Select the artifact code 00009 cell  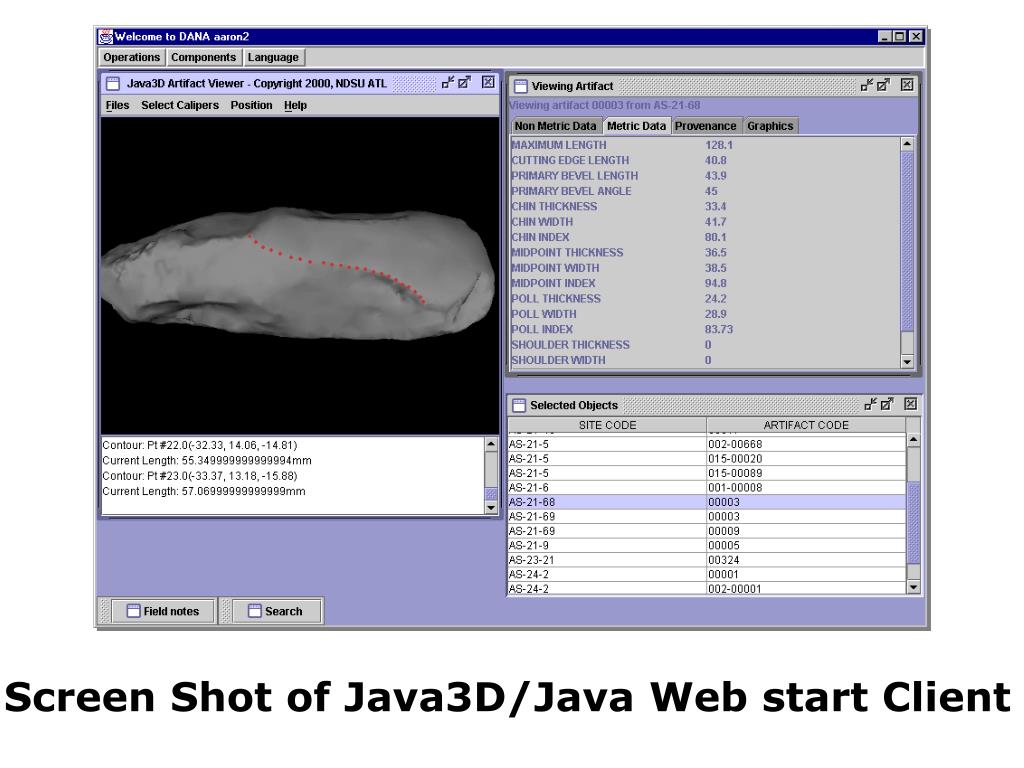click(806, 531)
